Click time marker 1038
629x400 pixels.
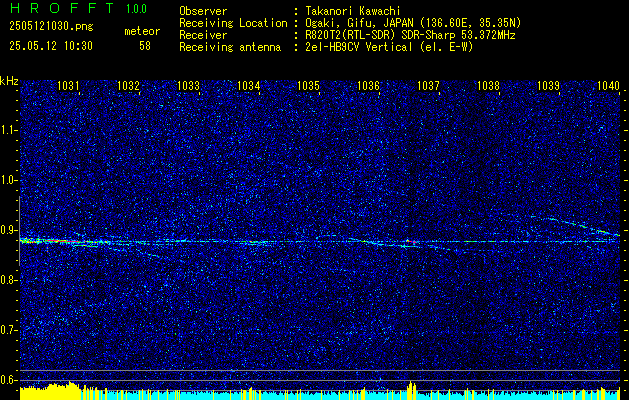pos(488,85)
